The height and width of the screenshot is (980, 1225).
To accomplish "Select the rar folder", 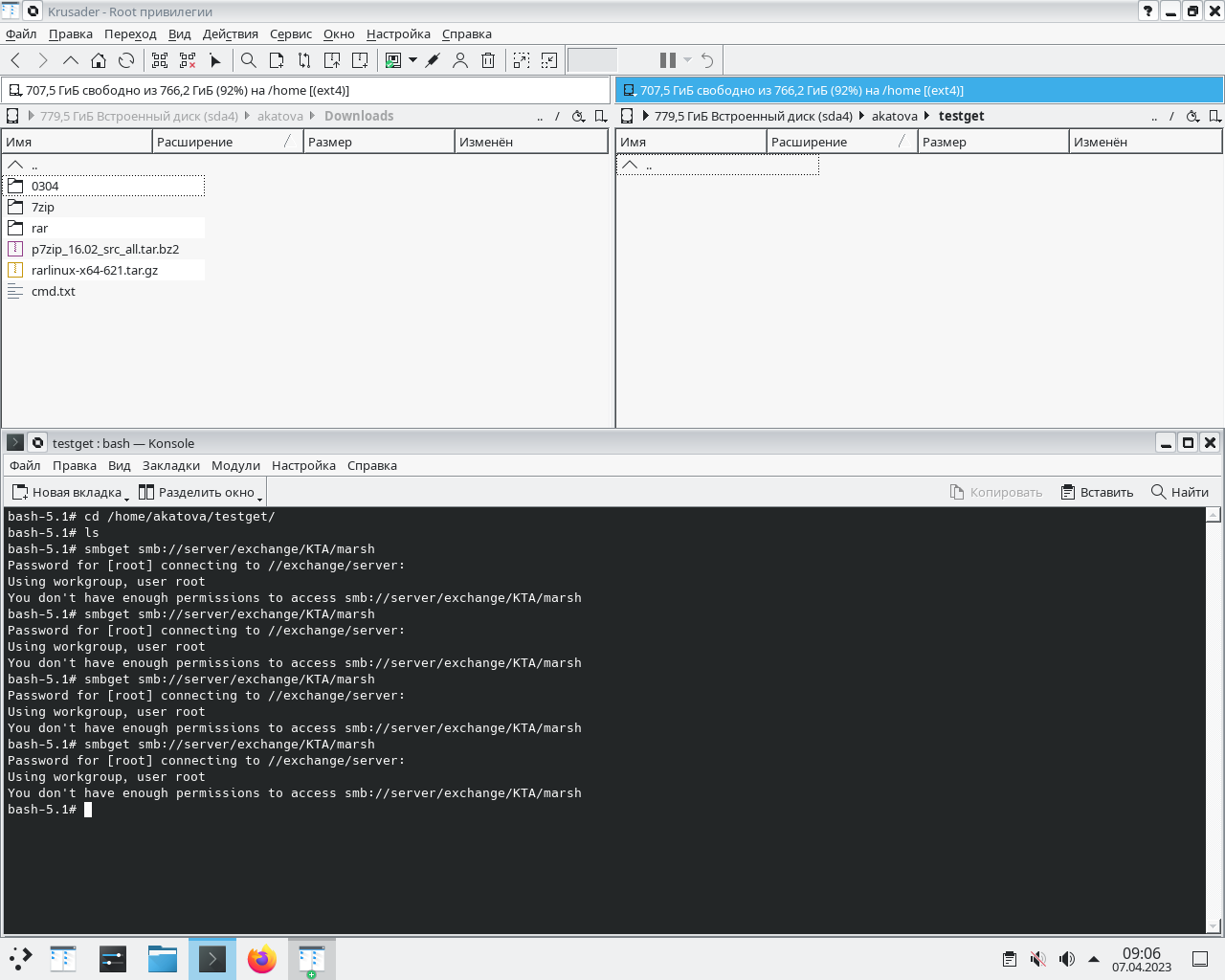I will tap(103, 228).
